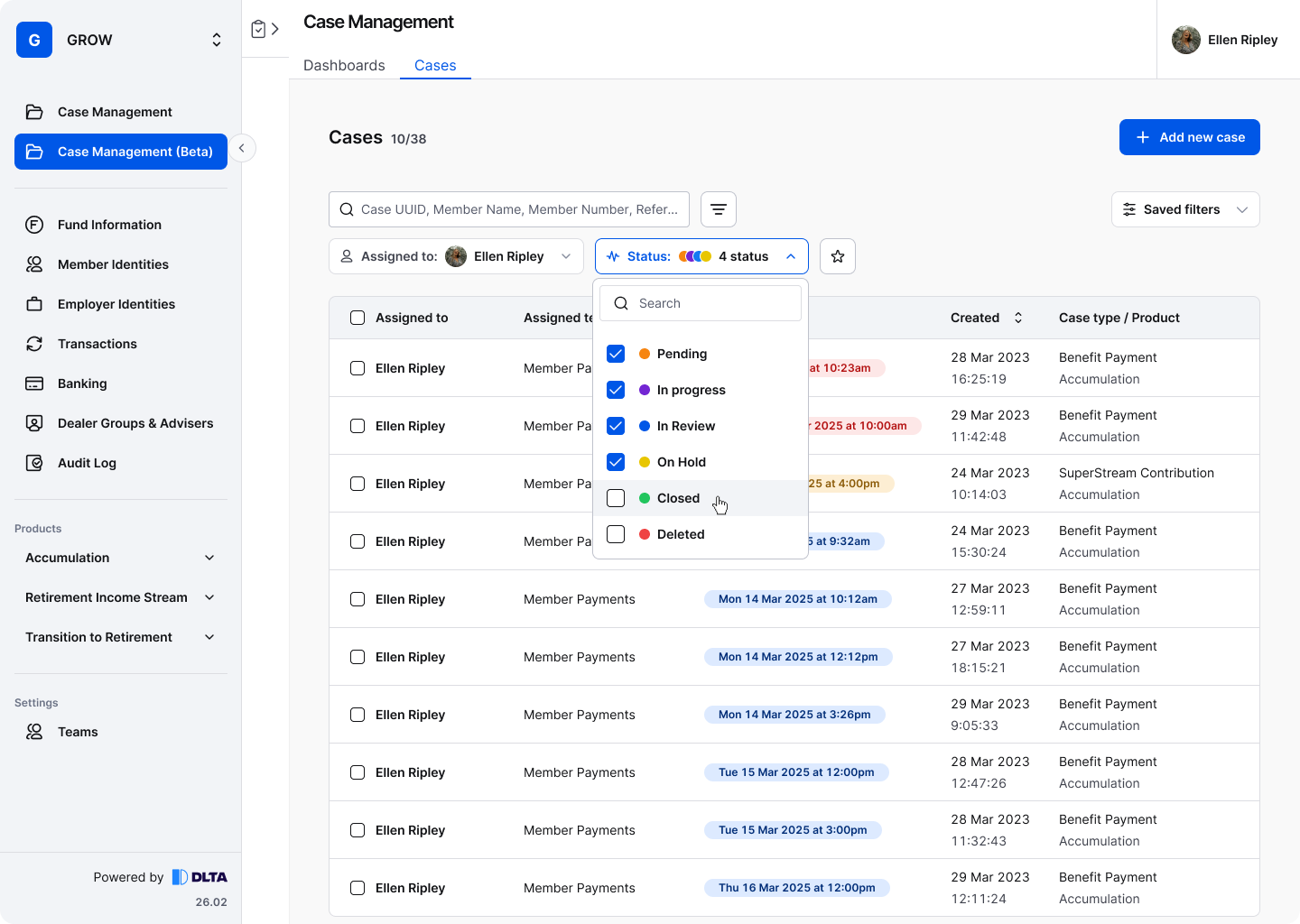Image resolution: width=1300 pixels, height=924 pixels.
Task: Open Banking section in sidebar
Action: click(82, 383)
